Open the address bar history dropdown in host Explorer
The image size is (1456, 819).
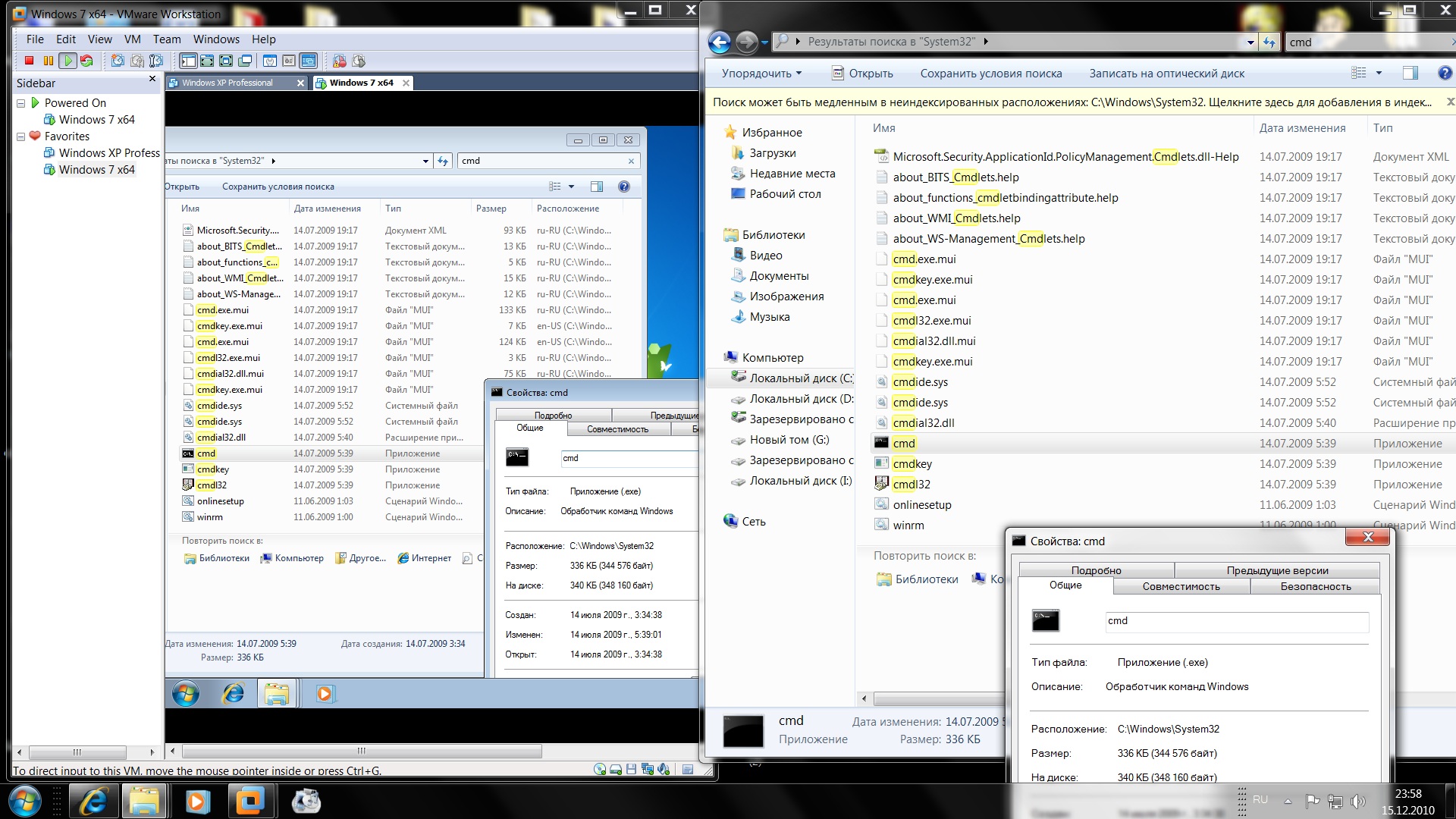pyautogui.click(x=1250, y=42)
